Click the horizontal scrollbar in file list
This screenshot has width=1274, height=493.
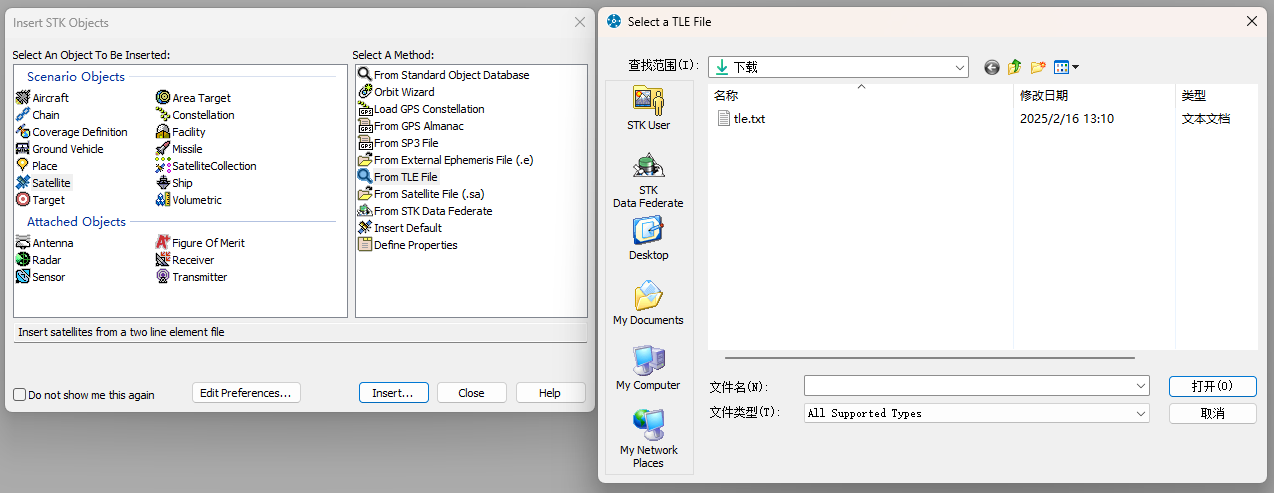click(930, 357)
